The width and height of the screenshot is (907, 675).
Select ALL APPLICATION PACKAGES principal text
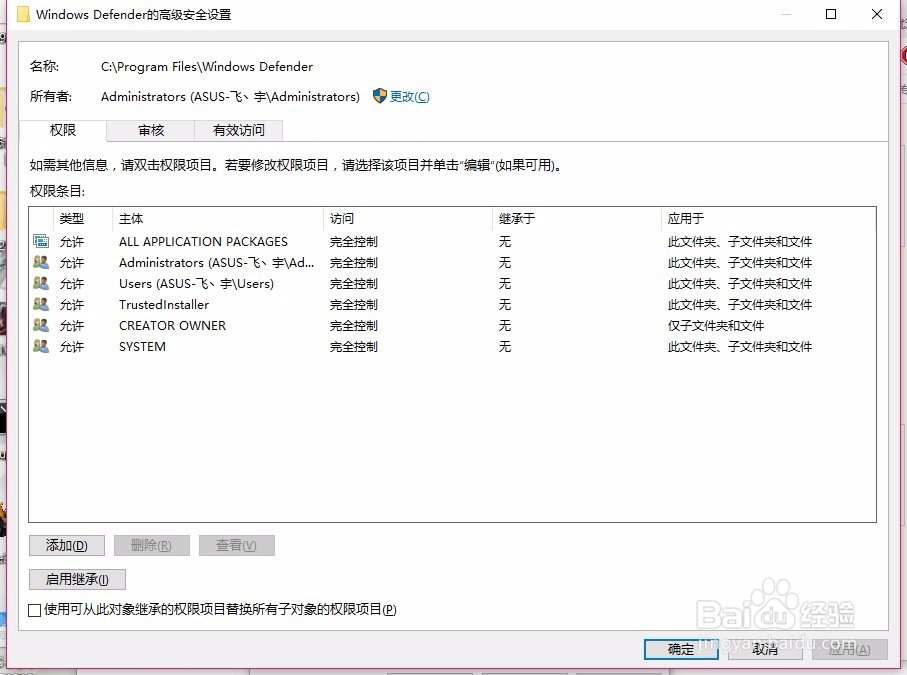click(203, 242)
